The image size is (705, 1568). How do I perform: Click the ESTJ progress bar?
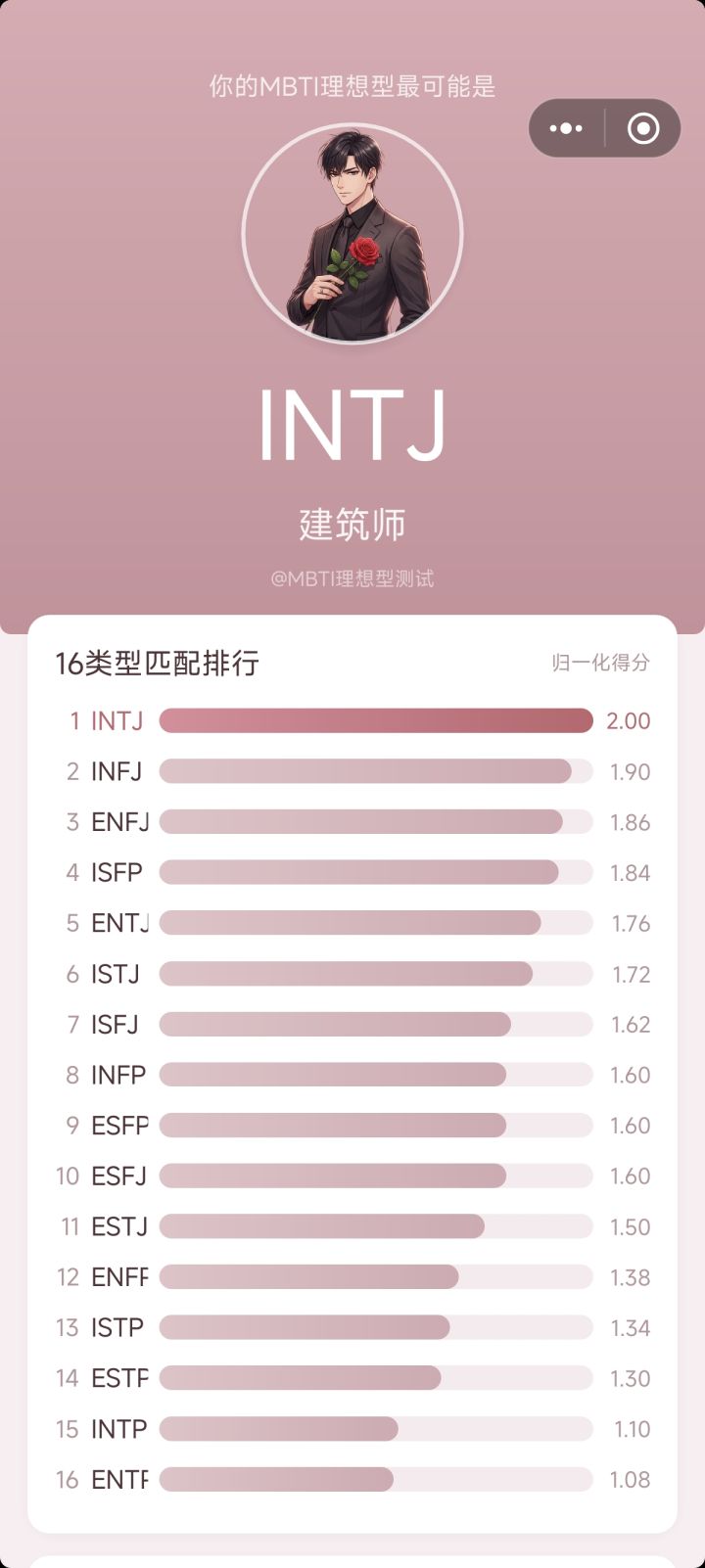pos(322,1226)
